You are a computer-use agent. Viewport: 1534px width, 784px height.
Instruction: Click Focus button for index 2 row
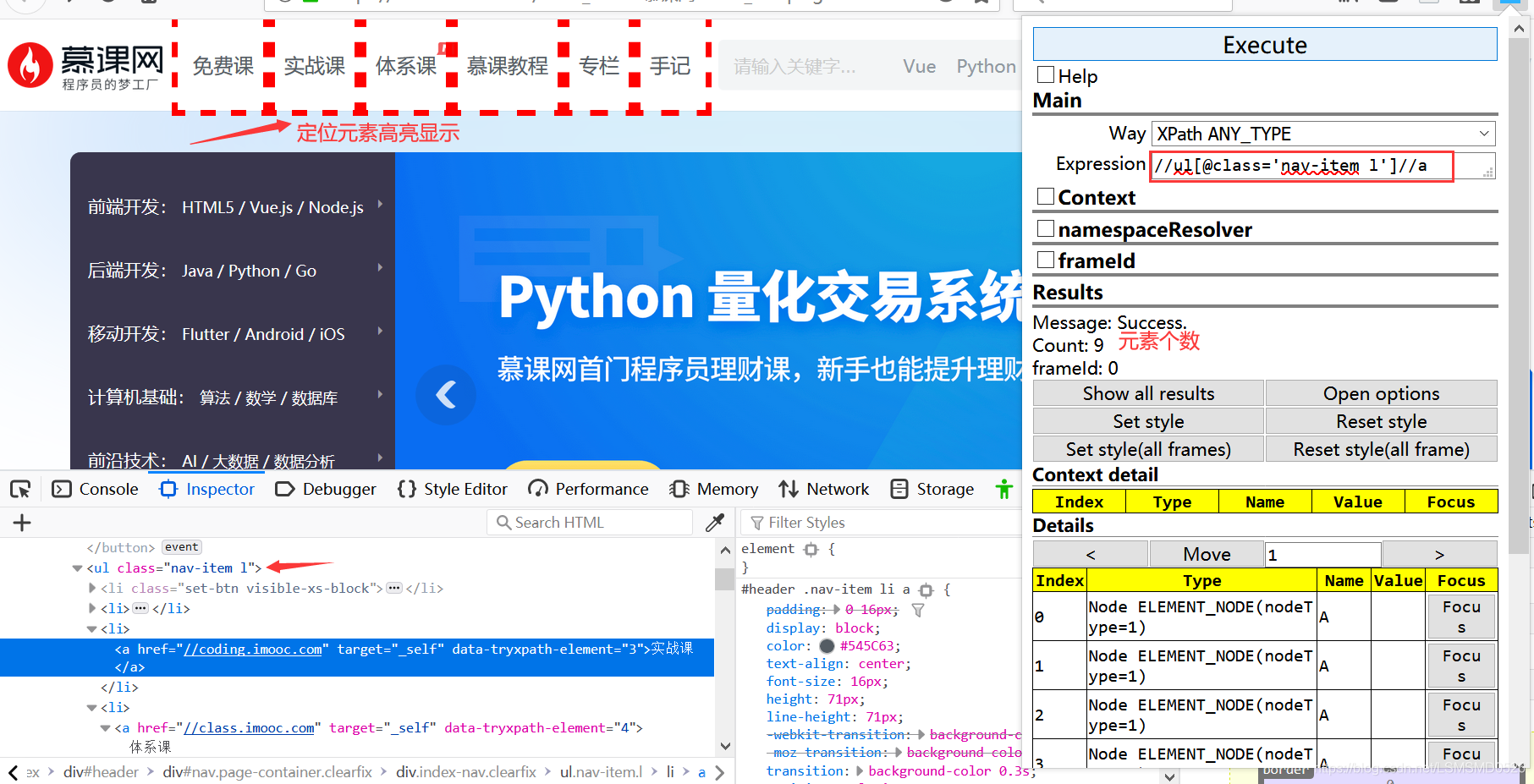pos(1461,715)
